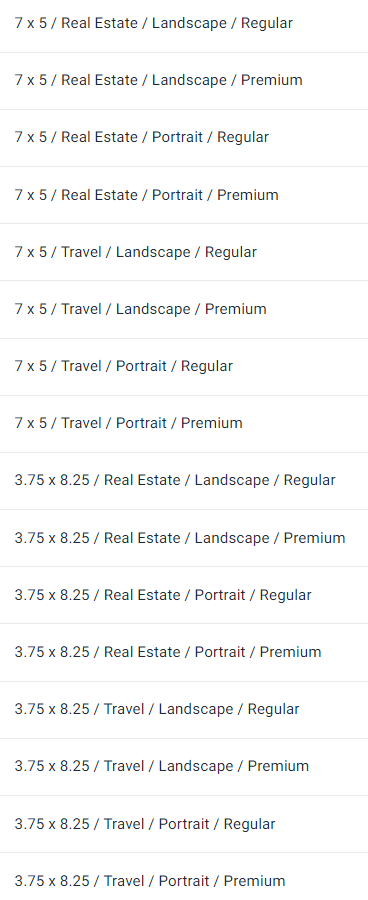Open the first 3.75 x 8.25 variant entry
Image resolution: width=368 pixels, height=900 pixels.
coord(184,481)
